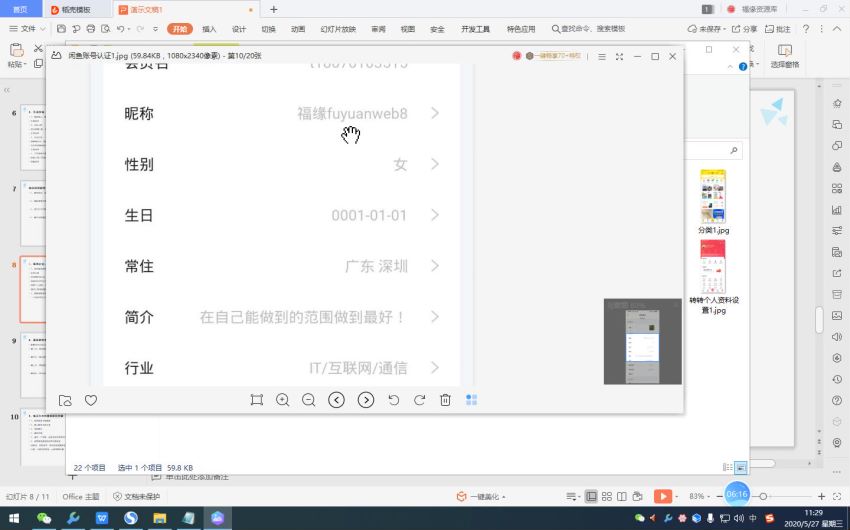This screenshot has height=530, width=850.
Task: Open the Windows Start menu
Action: tap(14, 519)
